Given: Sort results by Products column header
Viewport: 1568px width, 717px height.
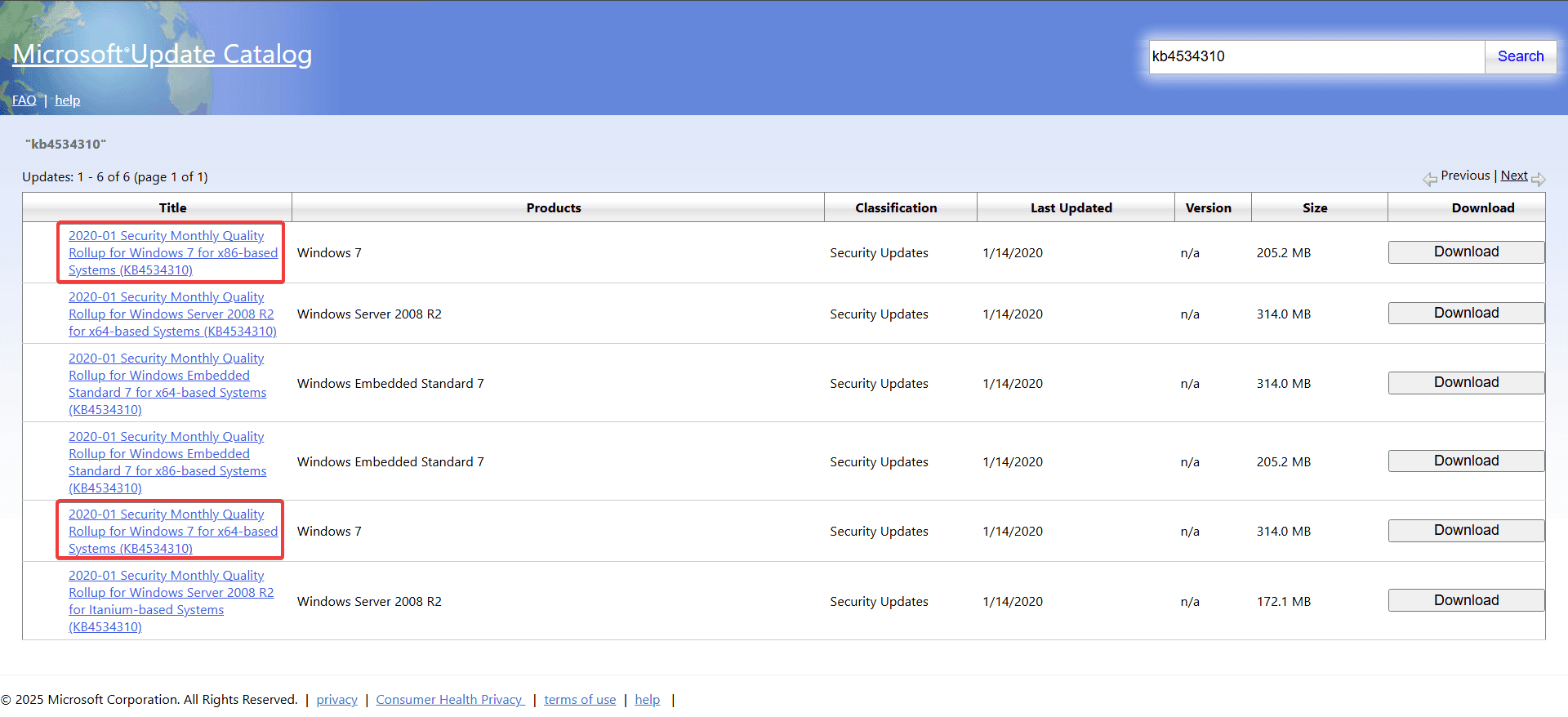Looking at the screenshot, I should (554, 208).
